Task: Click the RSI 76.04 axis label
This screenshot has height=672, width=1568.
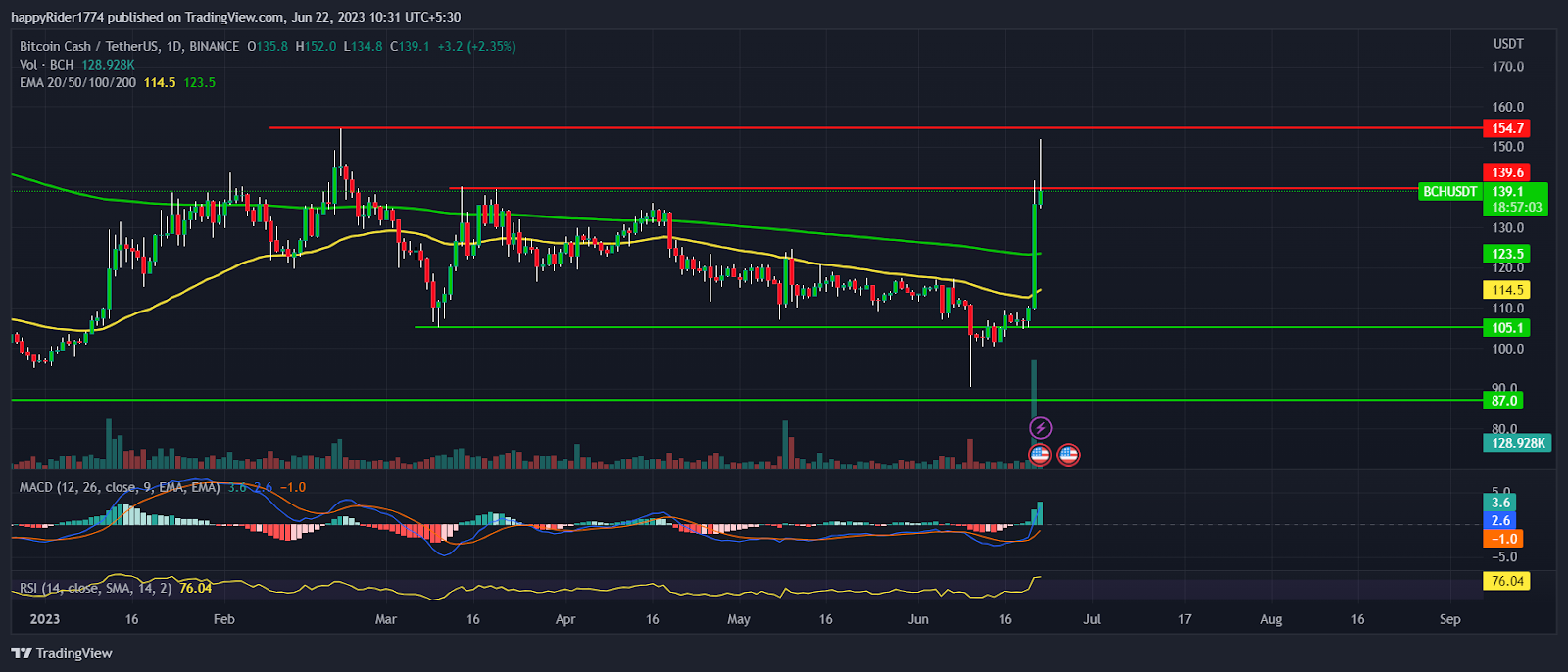Action: (1507, 581)
